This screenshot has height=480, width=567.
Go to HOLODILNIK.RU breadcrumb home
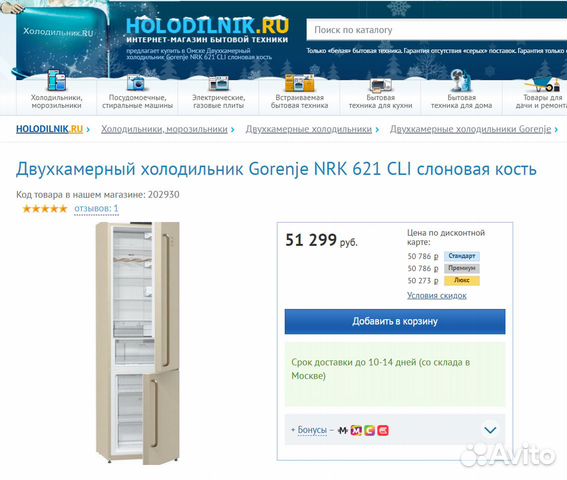click(50, 129)
